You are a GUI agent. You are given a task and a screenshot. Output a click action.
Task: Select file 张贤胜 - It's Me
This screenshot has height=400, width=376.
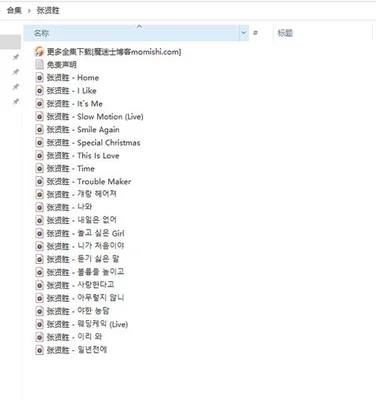[75, 104]
